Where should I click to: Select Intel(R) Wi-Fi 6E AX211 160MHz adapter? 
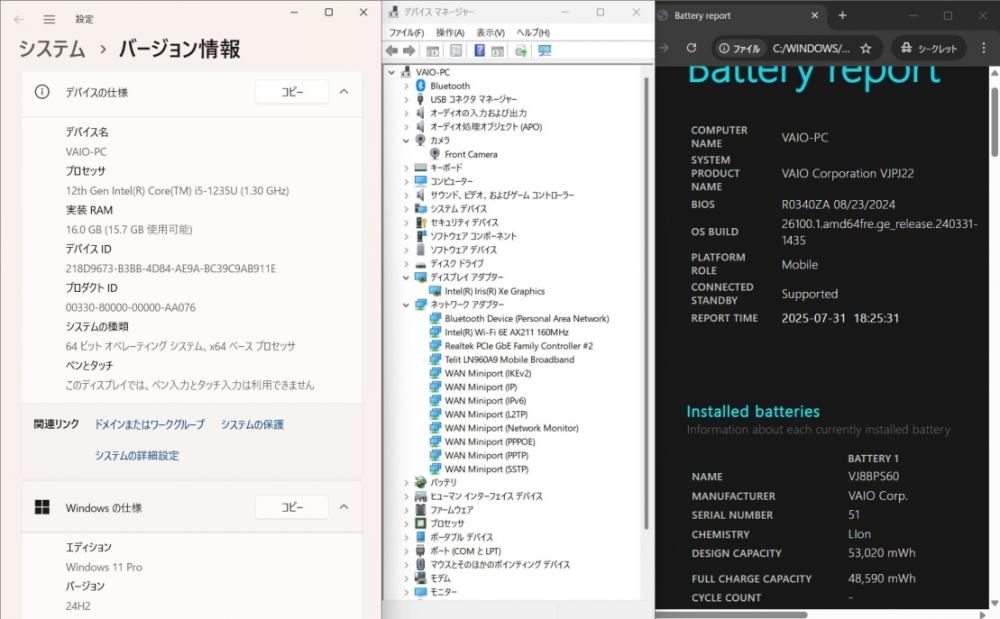coord(506,332)
